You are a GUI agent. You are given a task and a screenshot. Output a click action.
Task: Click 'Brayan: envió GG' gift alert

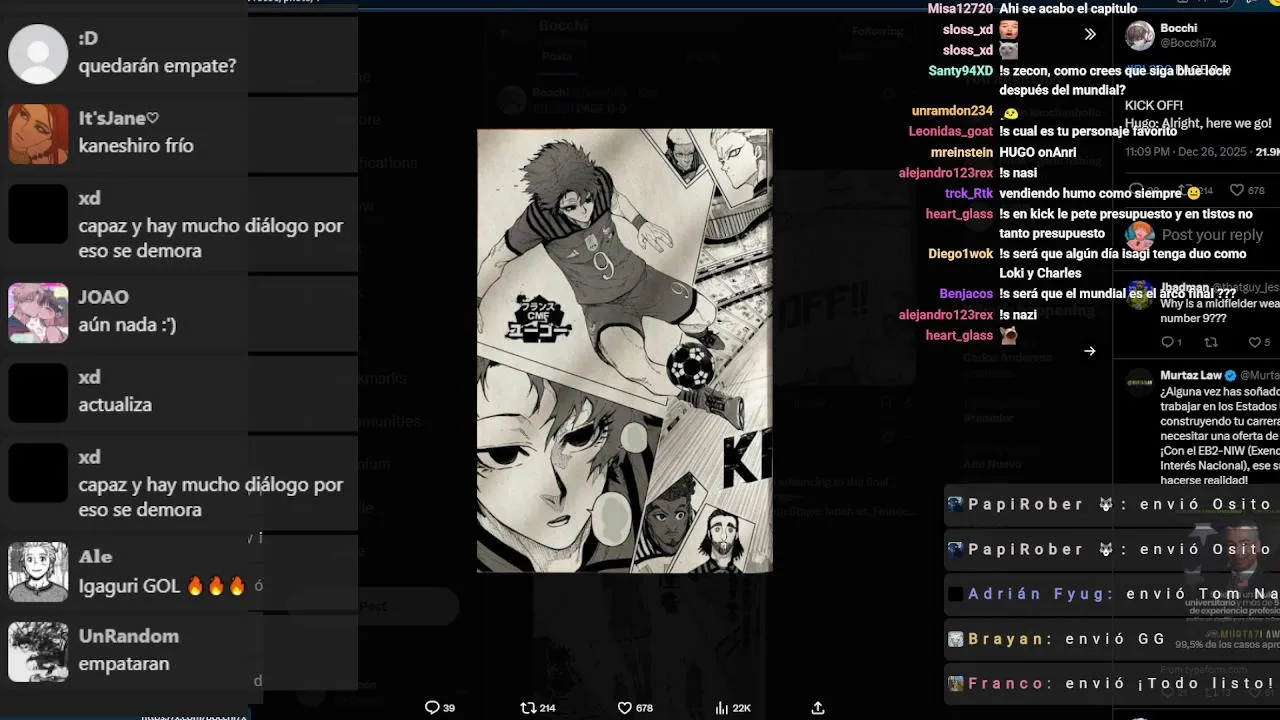click(1111, 639)
